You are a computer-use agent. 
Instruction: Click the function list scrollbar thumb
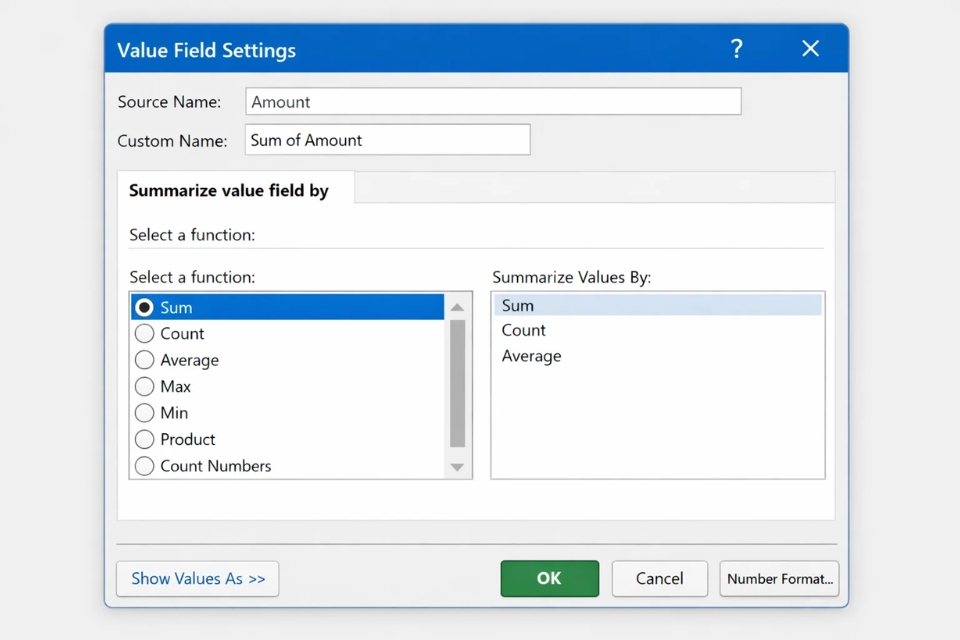457,383
